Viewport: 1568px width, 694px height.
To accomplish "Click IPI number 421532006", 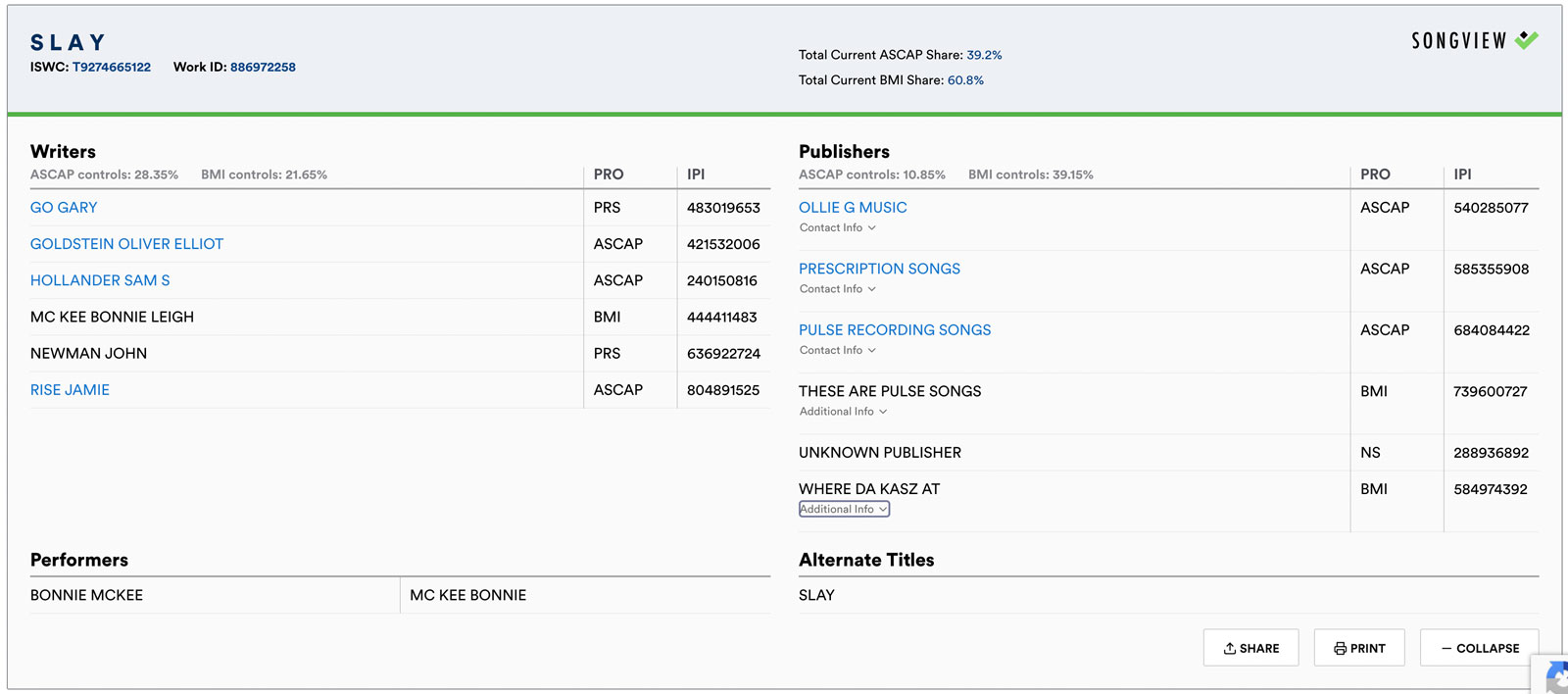I will click(x=723, y=244).
